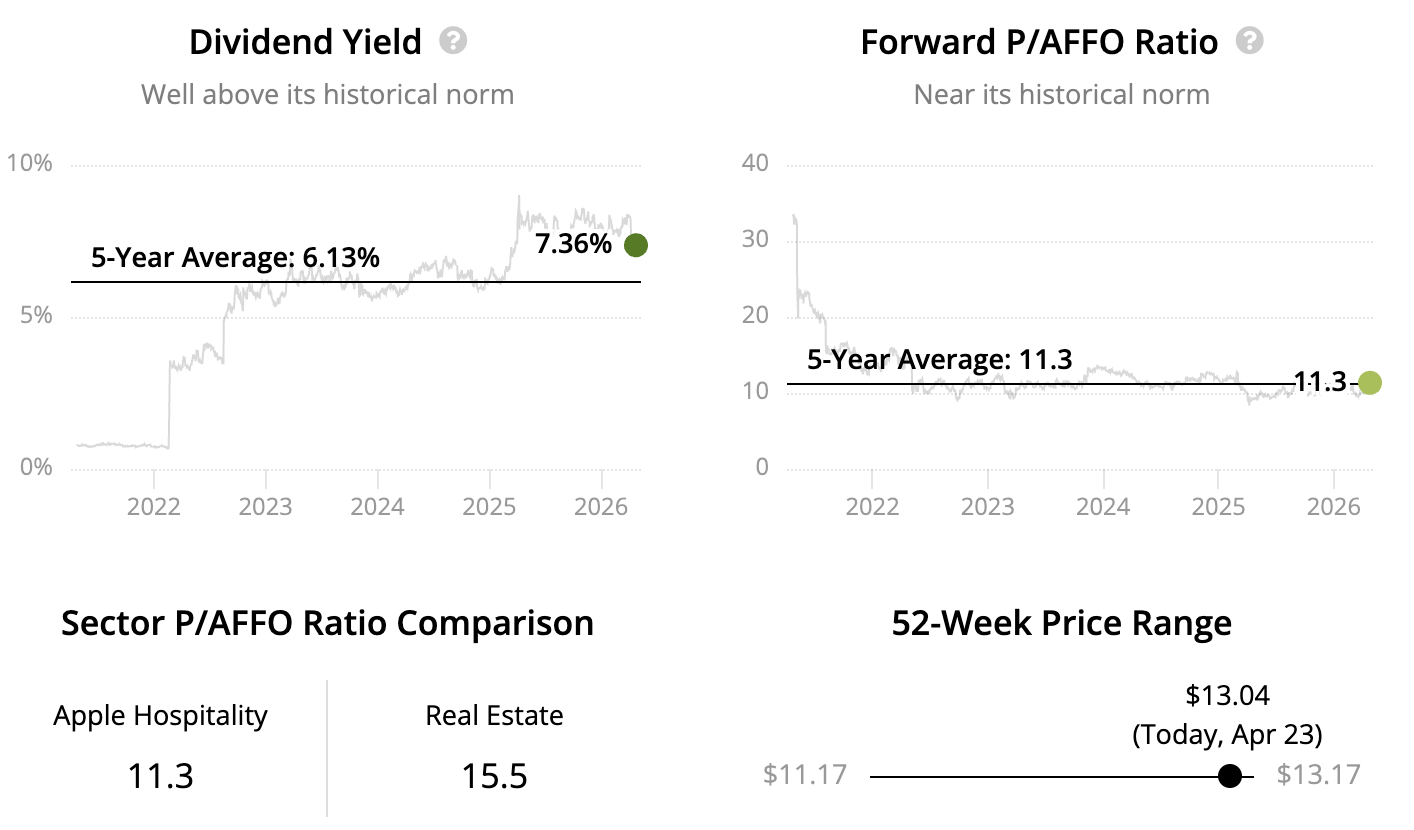Click the Real Estate sector label
Image resolution: width=1414 pixels, height=830 pixels.
pyautogui.click(x=494, y=716)
